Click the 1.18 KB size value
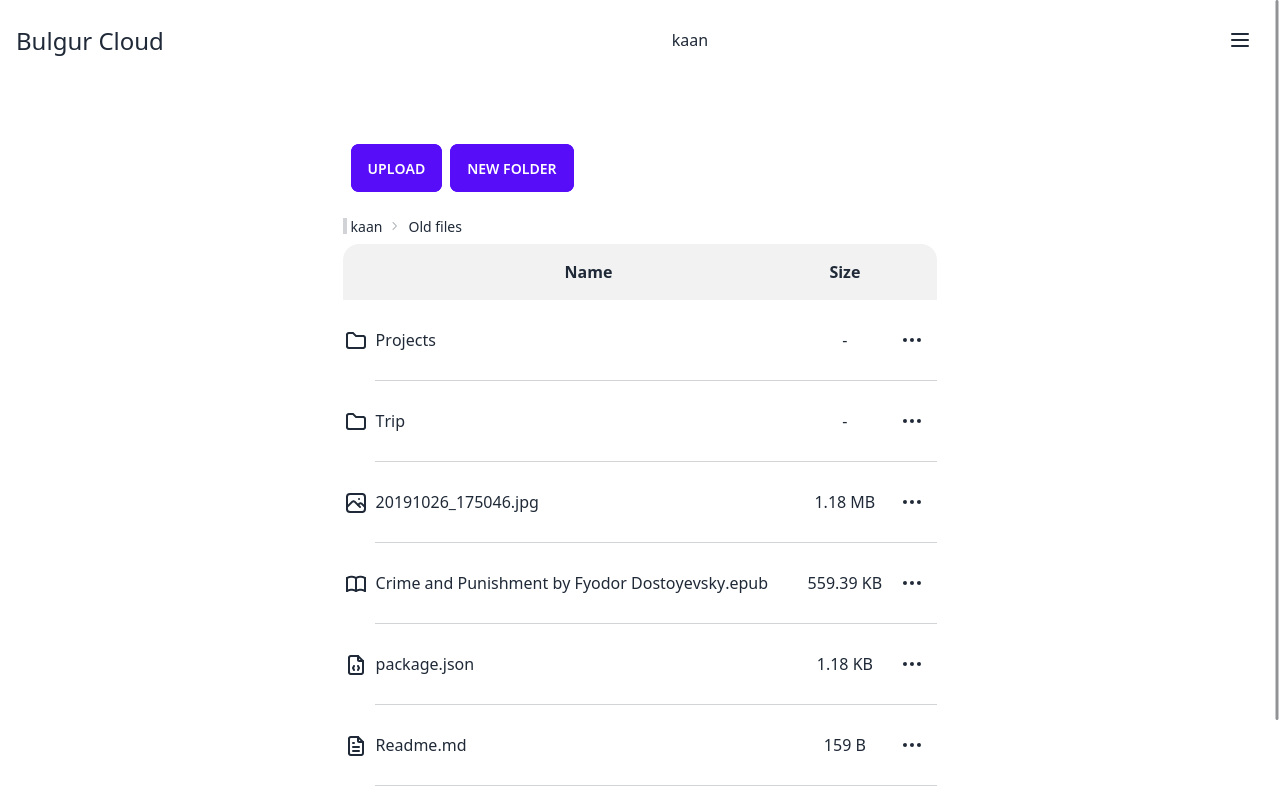 844,664
